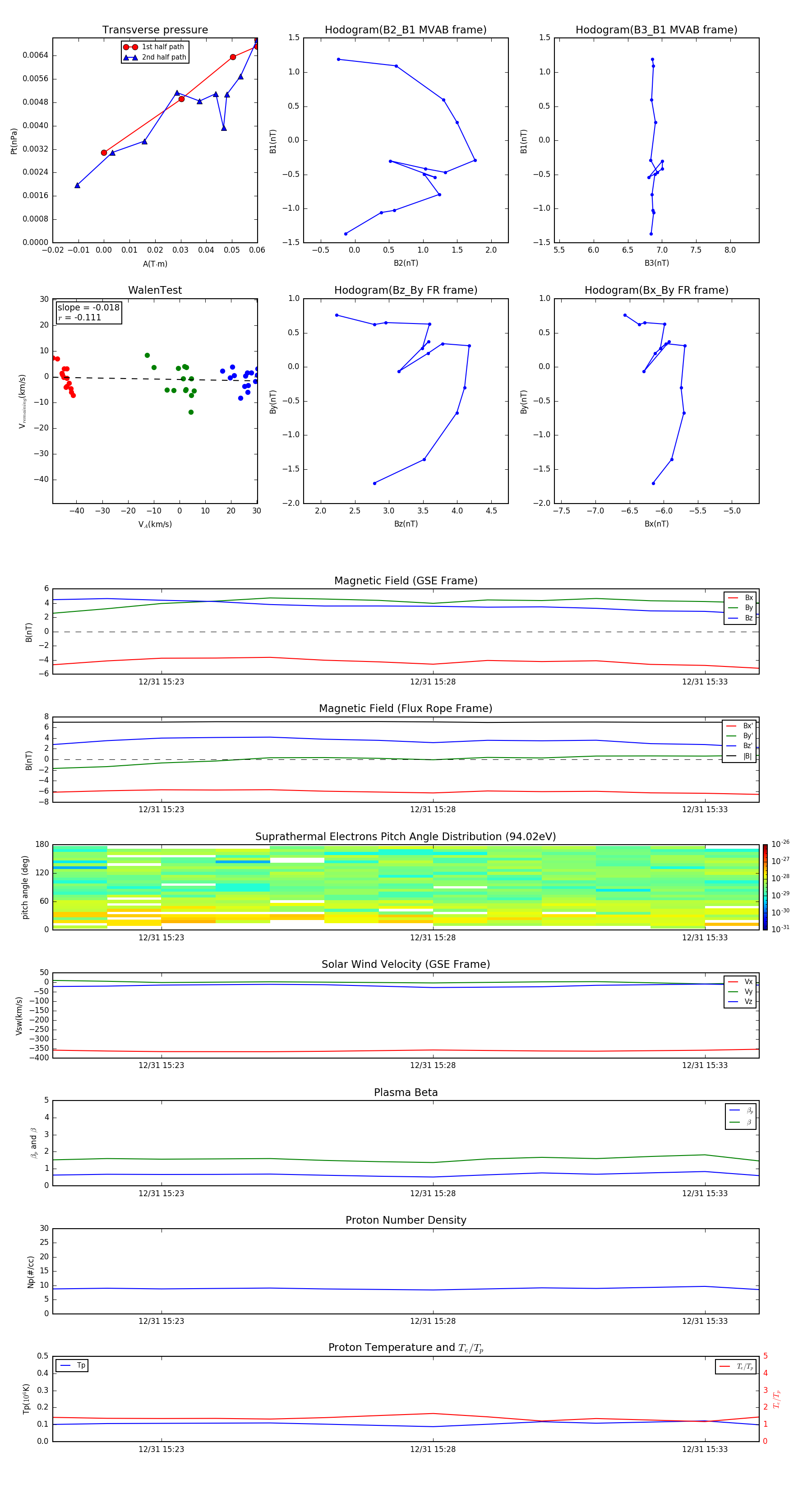Click 'Magnetic Field (GSE Frame)' title
The height and width of the screenshot is (1489, 812).
[x=406, y=581]
